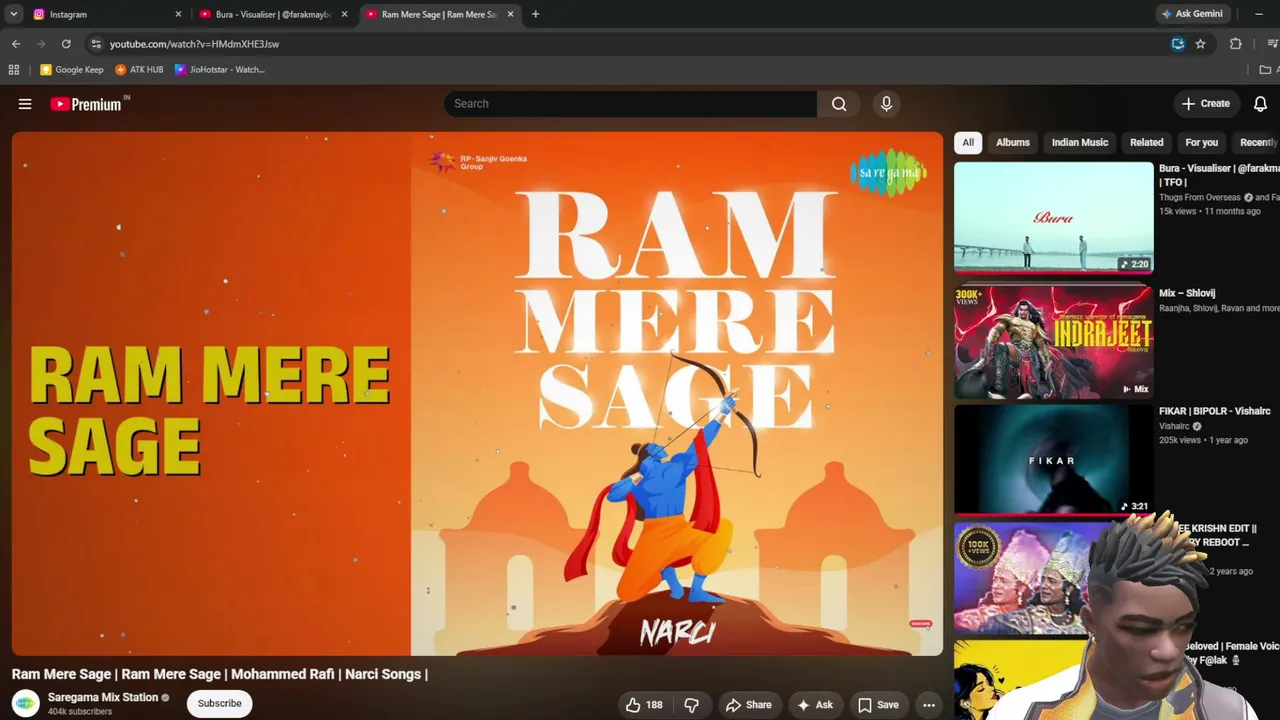This screenshot has width=1280, height=720.
Task: Select the Related filter chip
Action: coord(1147,142)
